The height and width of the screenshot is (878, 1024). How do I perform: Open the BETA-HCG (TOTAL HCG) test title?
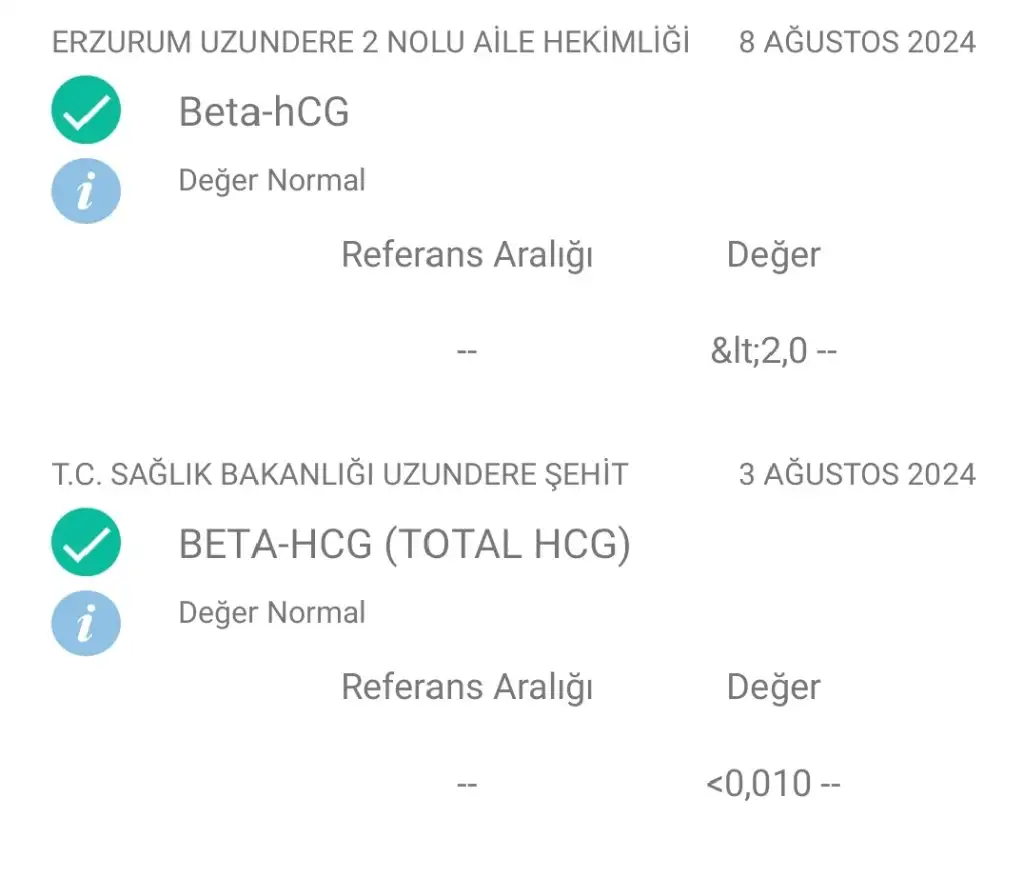pos(404,544)
